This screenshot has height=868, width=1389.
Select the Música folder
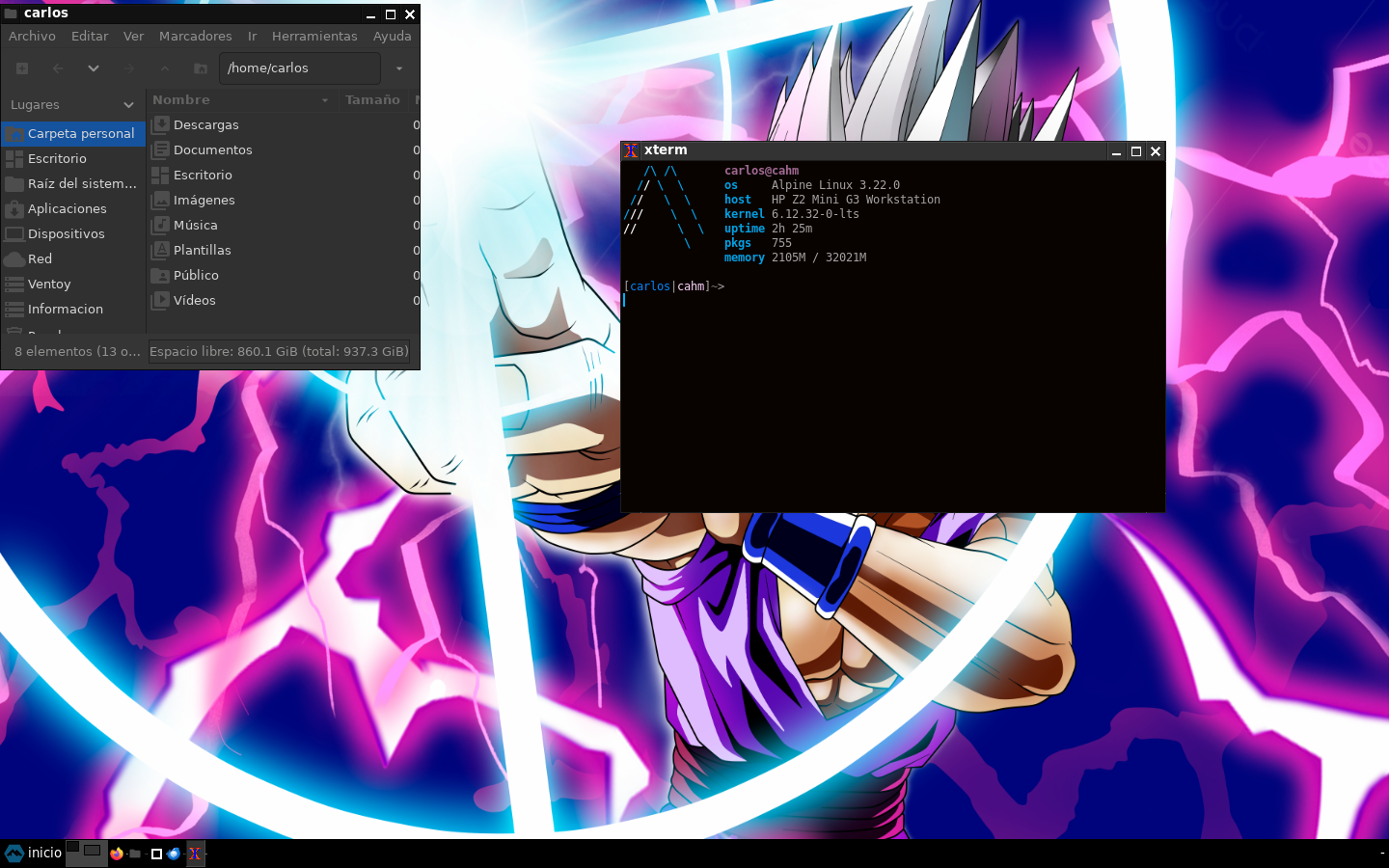[x=195, y=226]
